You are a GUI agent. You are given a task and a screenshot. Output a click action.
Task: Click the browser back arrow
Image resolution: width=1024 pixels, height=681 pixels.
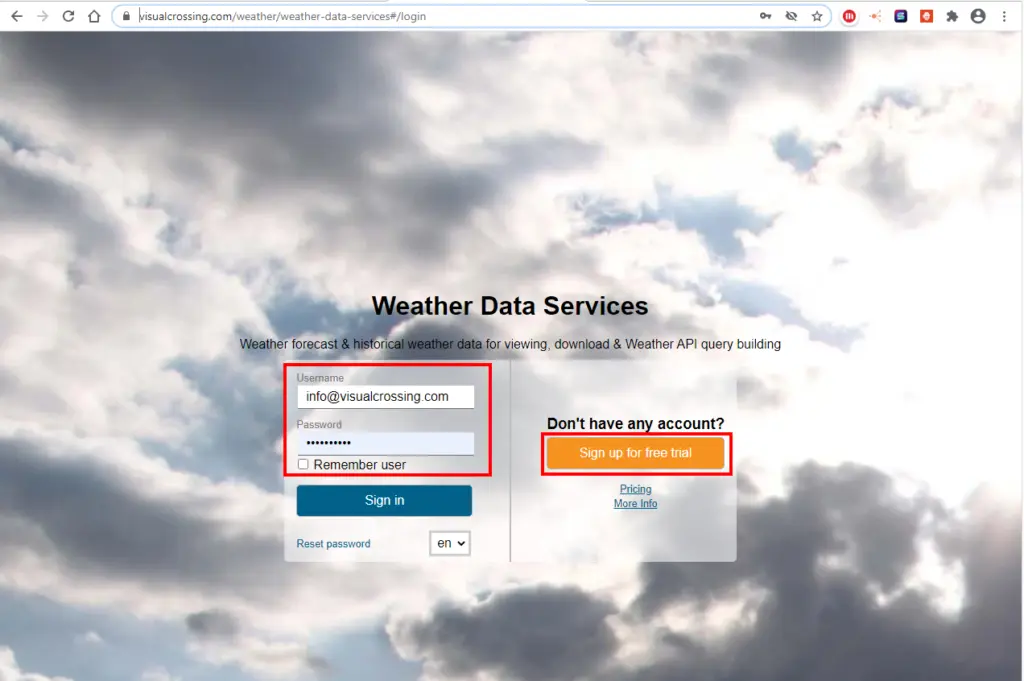point(16,16)
